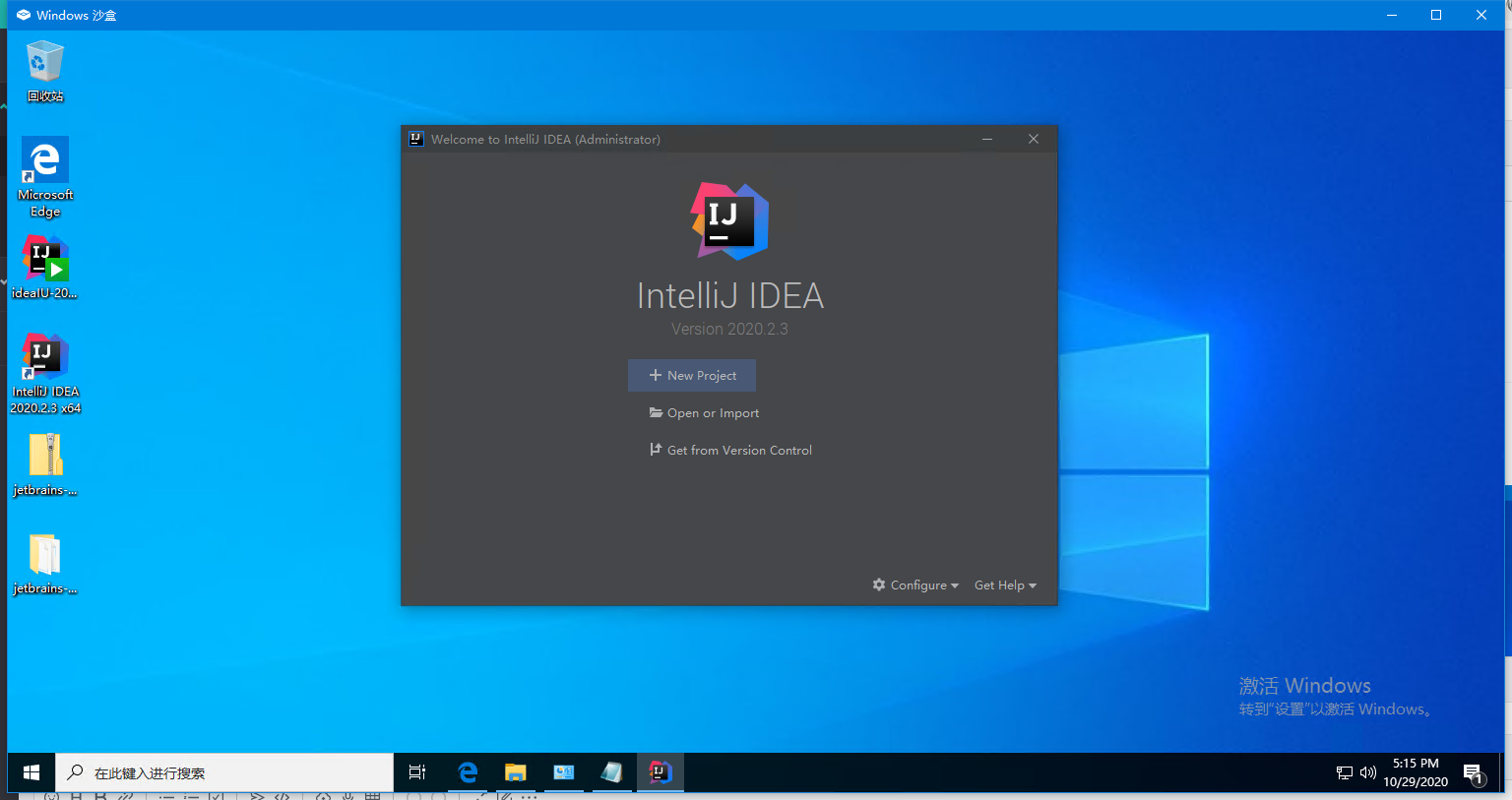1512x800 pixels.
Task: Close the Welcome to IntelliJ IDEA window
Action: click(x=1034, y=139)
